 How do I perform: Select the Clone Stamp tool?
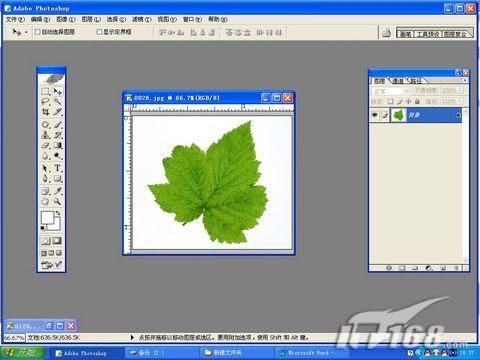tap(46, 135)
